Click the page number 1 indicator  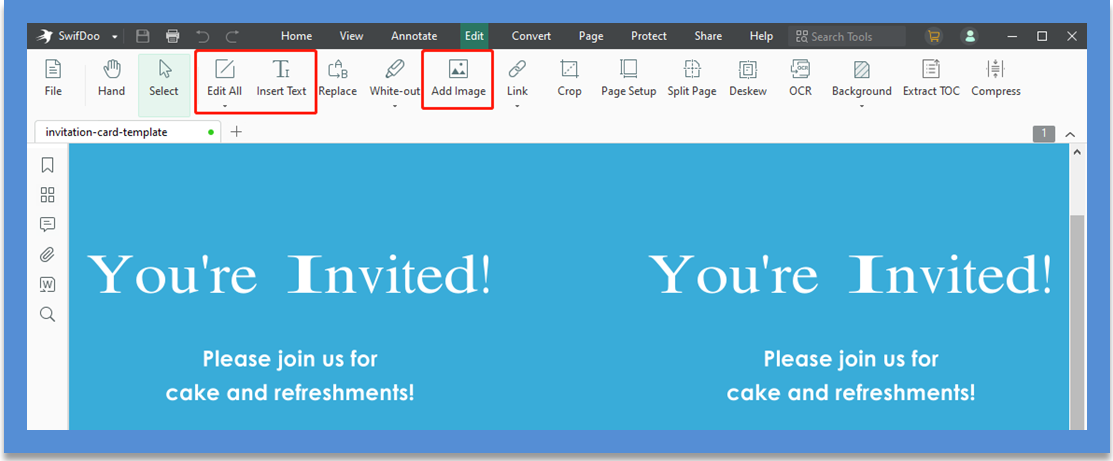[1044, 133]
